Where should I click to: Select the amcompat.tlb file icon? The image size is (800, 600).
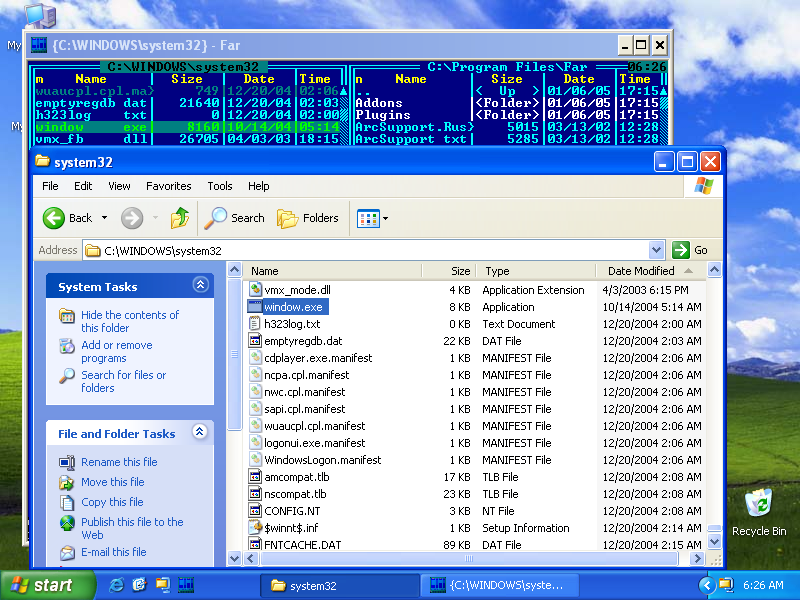(255, 477)
